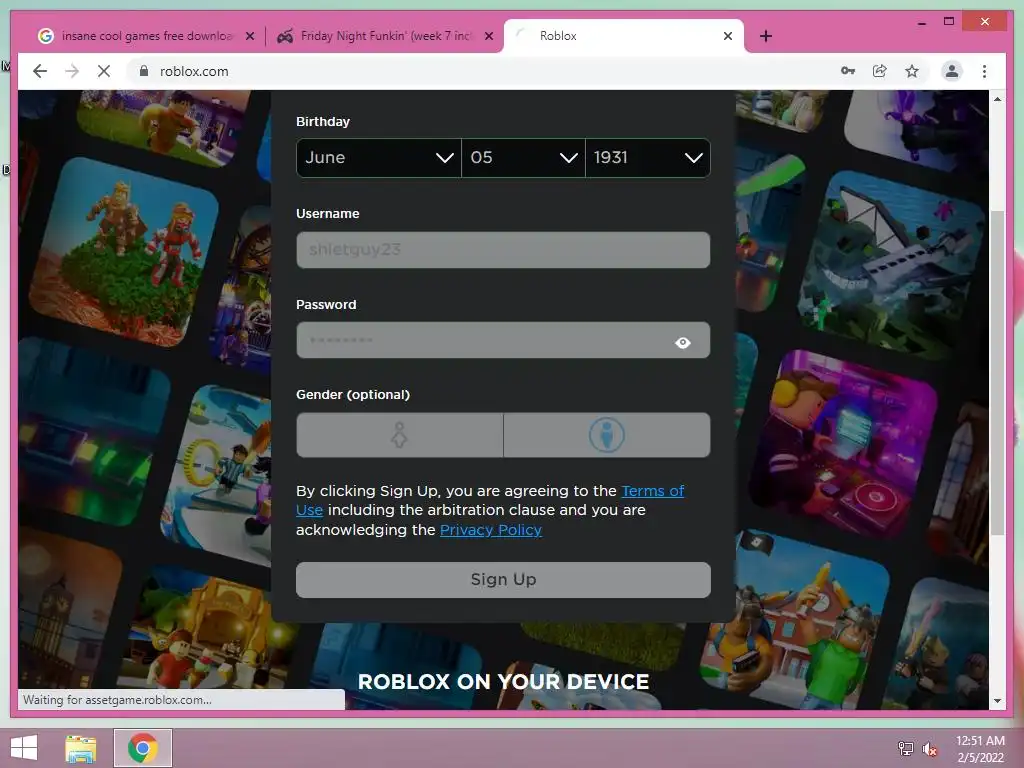Close the Friday Night Funkin' tab

tap(488, 36)
